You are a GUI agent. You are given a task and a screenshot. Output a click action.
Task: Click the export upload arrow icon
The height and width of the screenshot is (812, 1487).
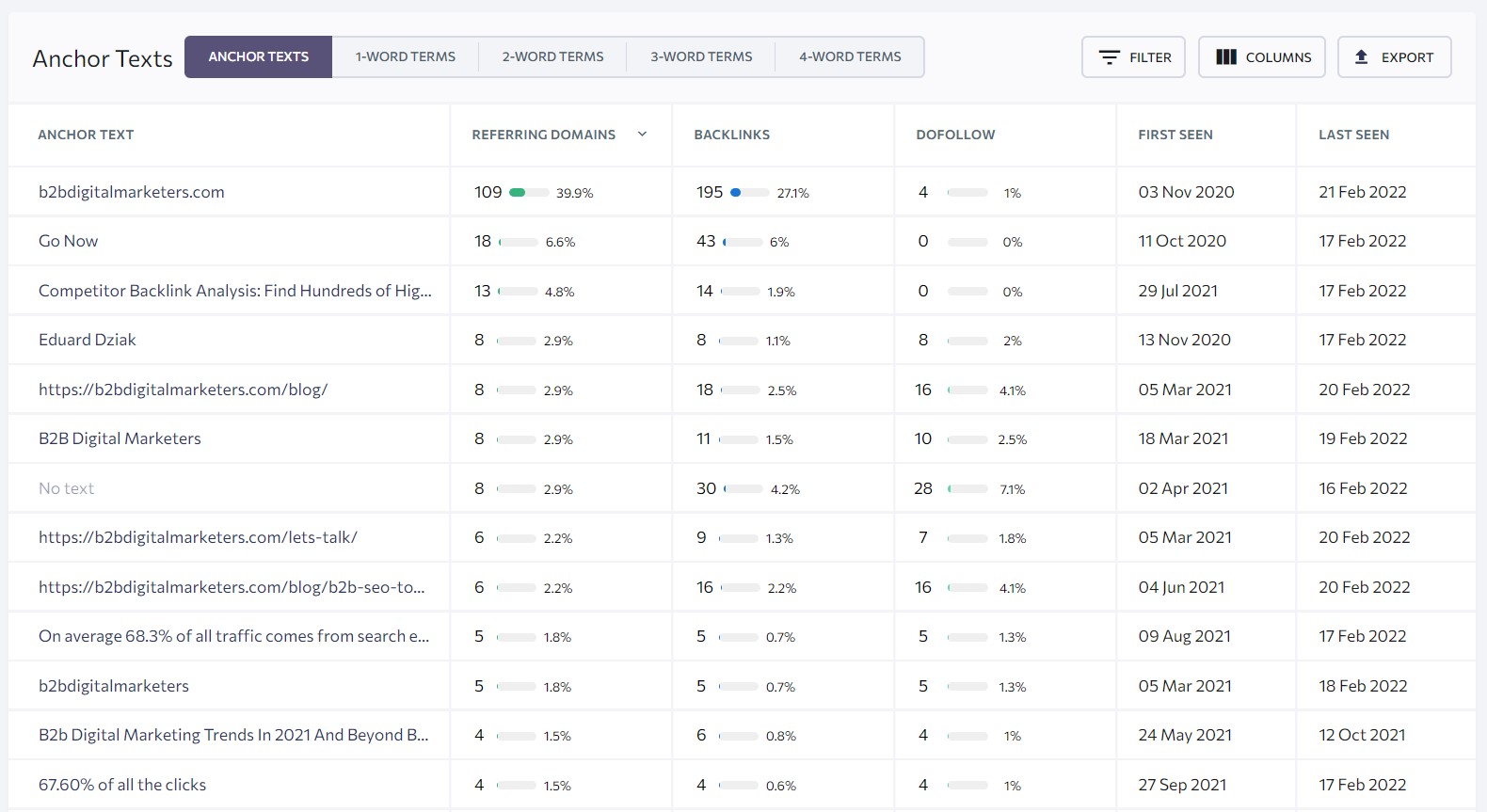point(1361,57)
